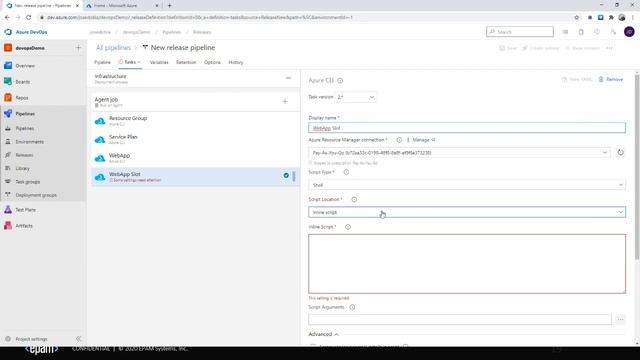Click the View YAML button
This screenshot has width=640, height=360.
click(577, 79)
